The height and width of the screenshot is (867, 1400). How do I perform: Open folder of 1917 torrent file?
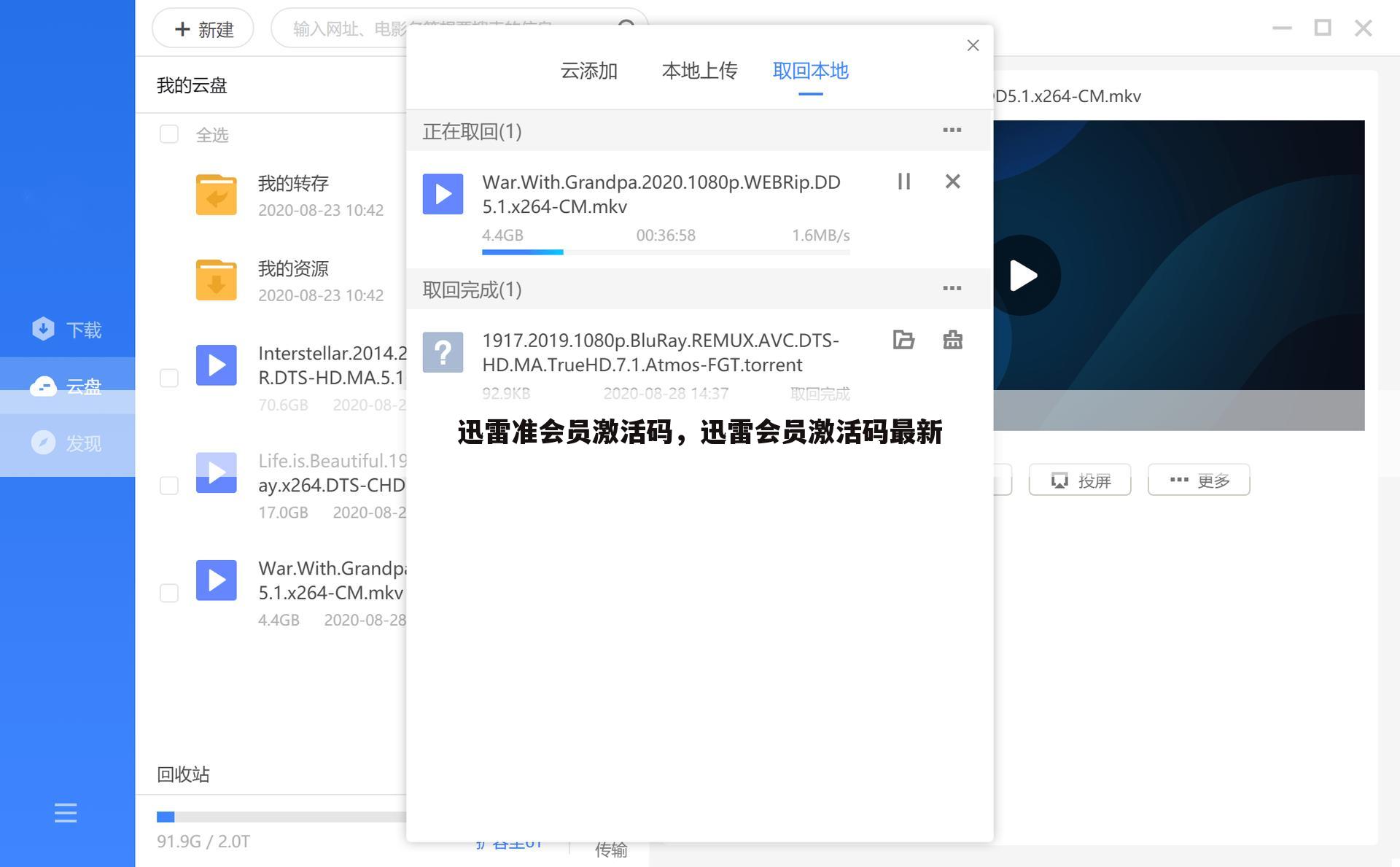pos(903,340)
